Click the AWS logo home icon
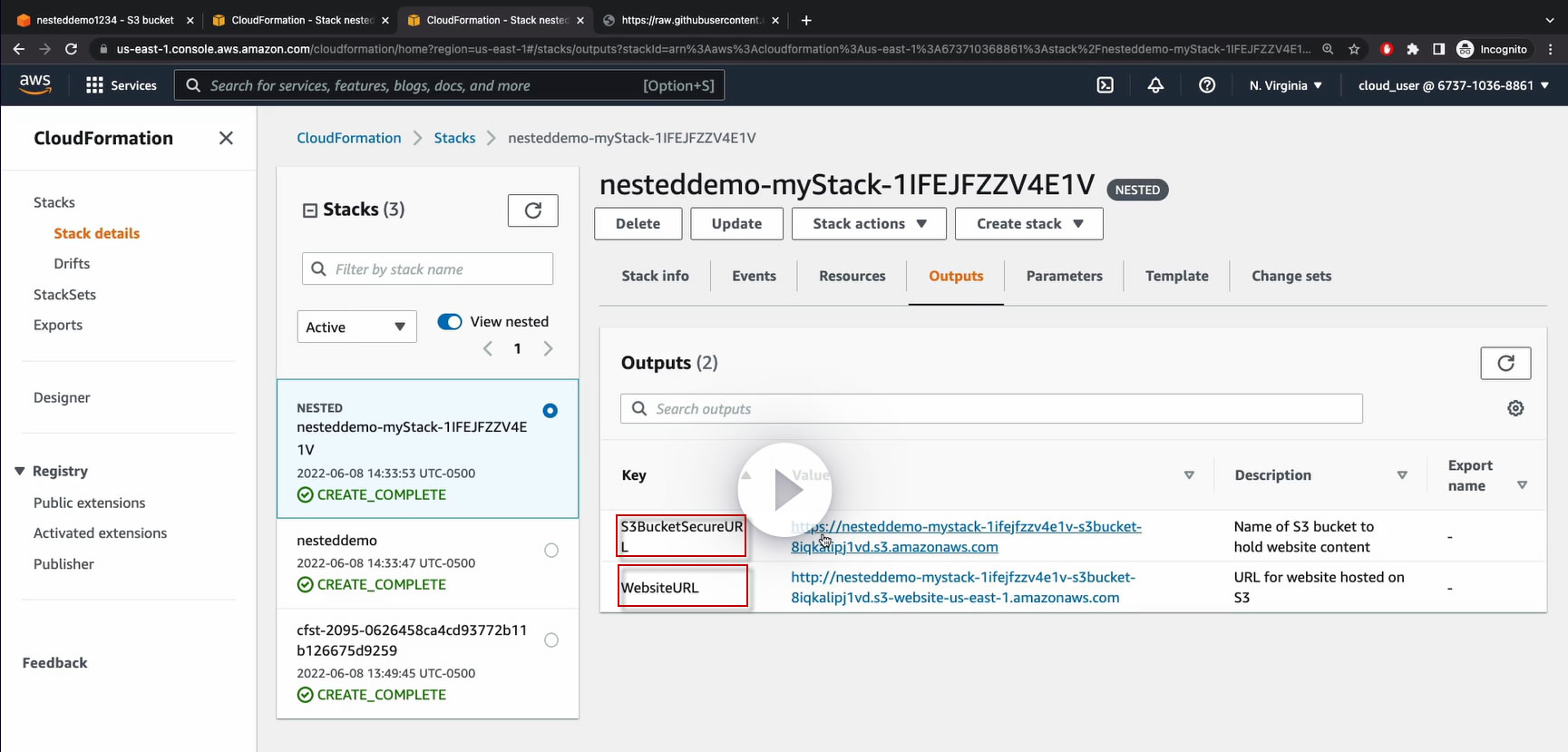This screenshot has width=1568, height=752. point(35,84)
